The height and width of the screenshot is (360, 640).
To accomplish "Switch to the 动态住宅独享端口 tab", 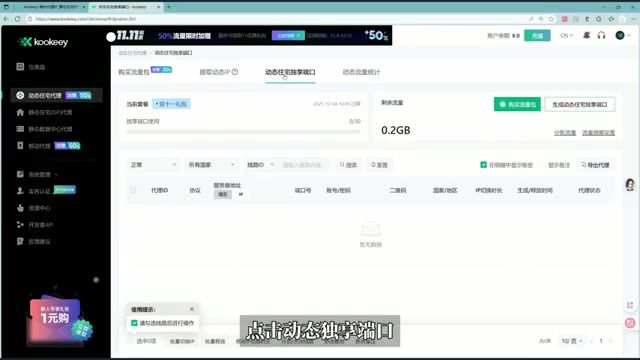I will tap(290, 72).
